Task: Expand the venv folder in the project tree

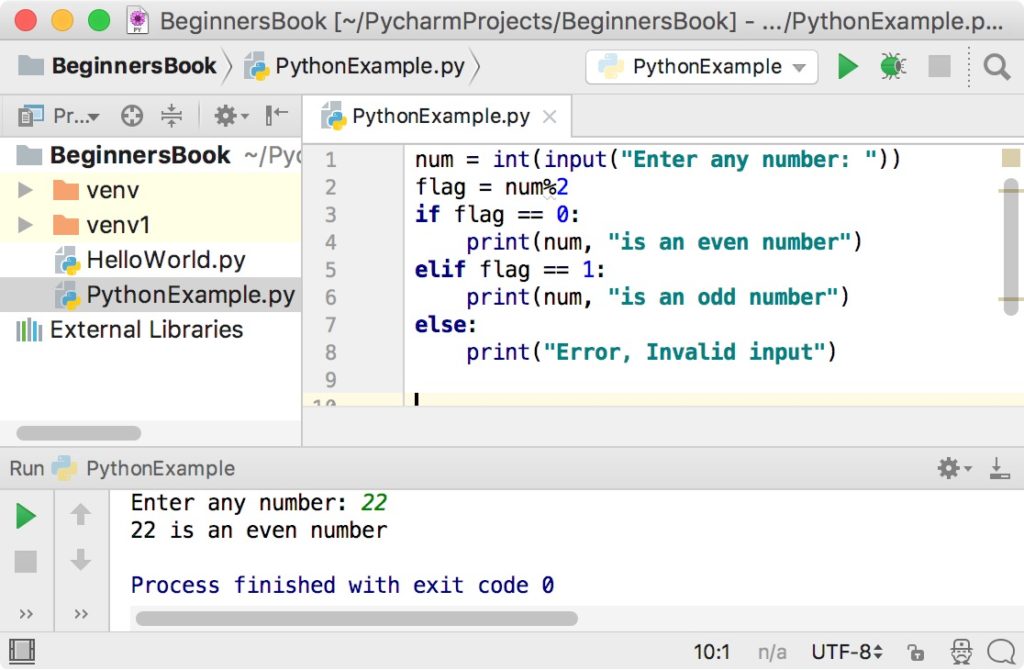Action: [x=26, y=190]
